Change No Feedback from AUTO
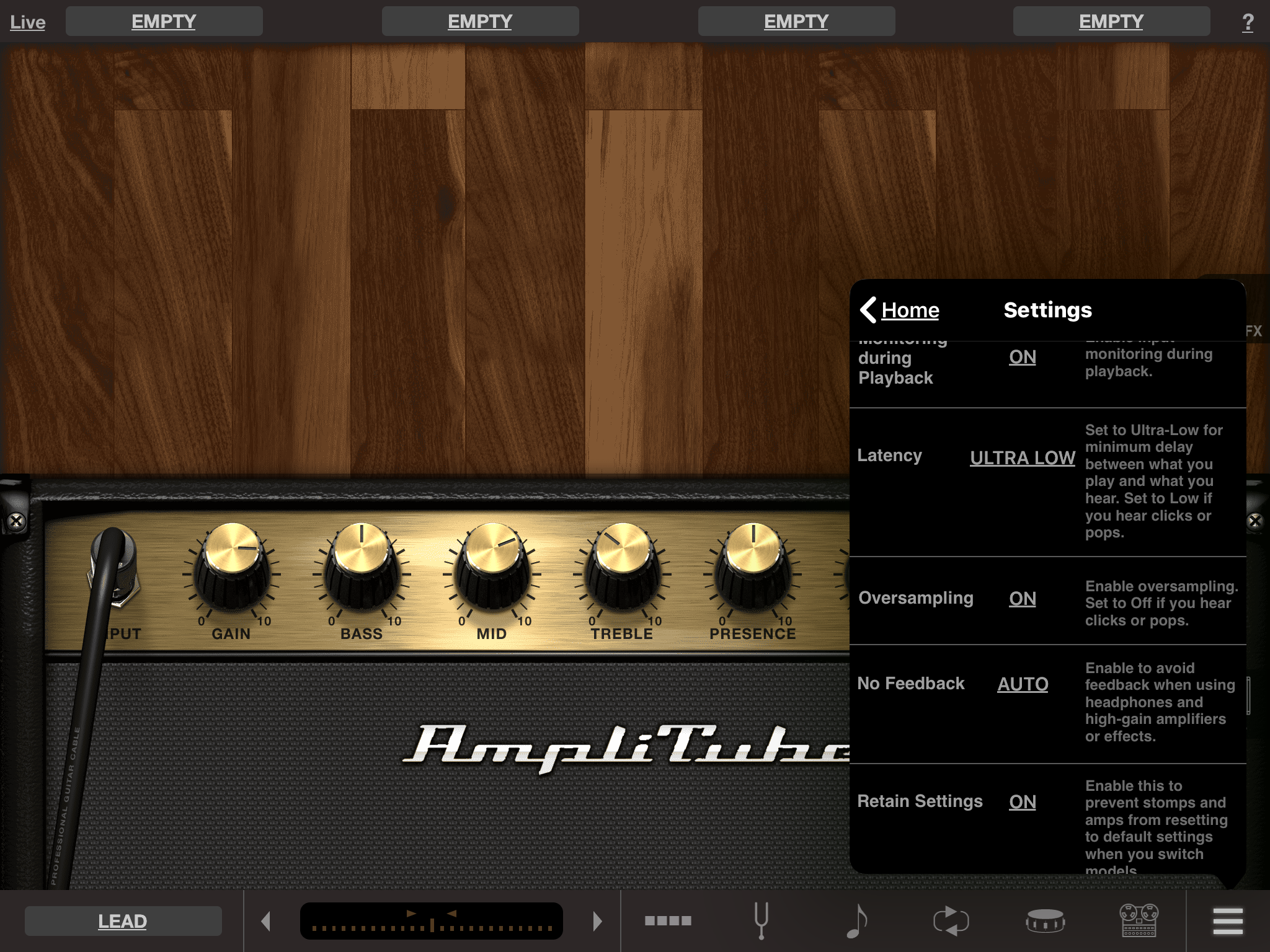Screen dimensions: 1270x952 point(1023,684)
